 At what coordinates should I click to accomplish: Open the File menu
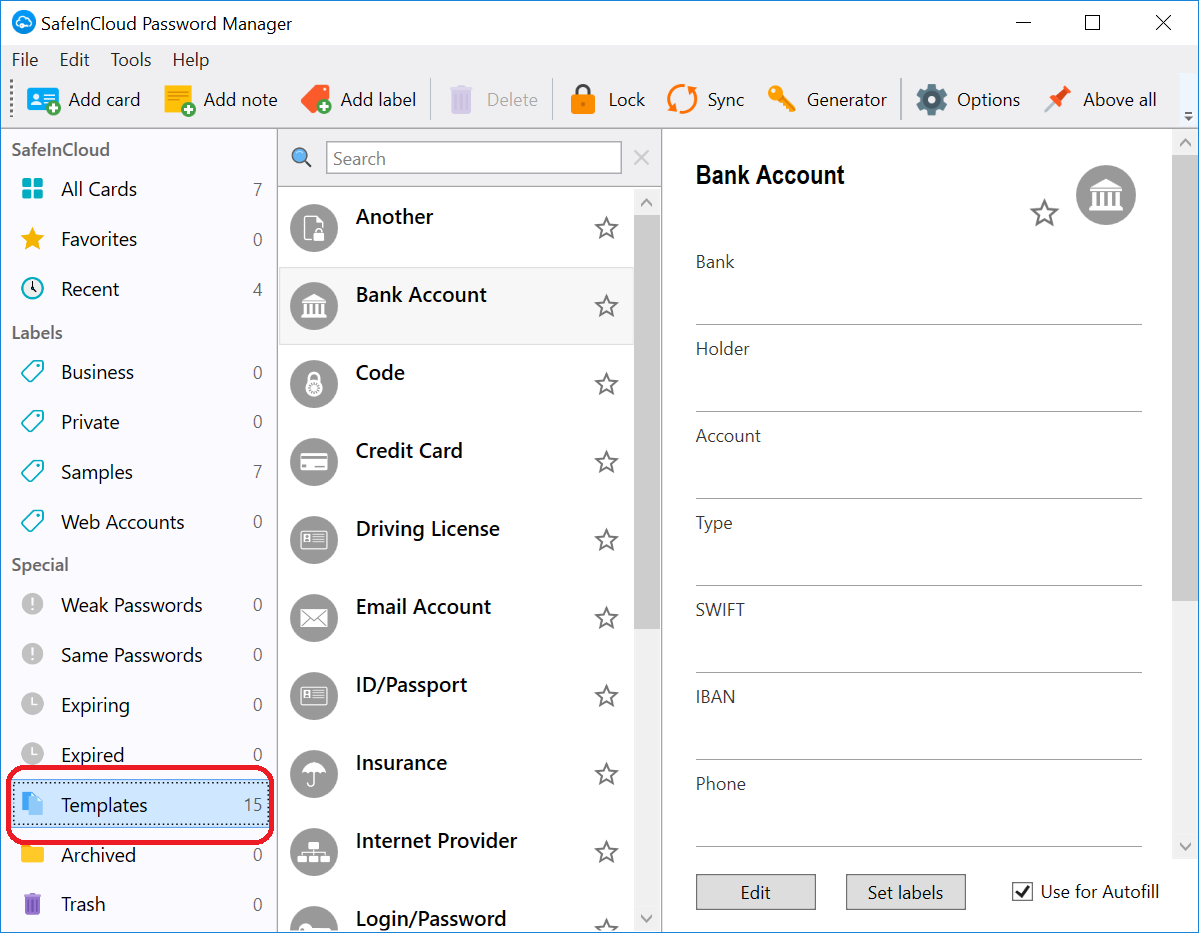(24, 60)
